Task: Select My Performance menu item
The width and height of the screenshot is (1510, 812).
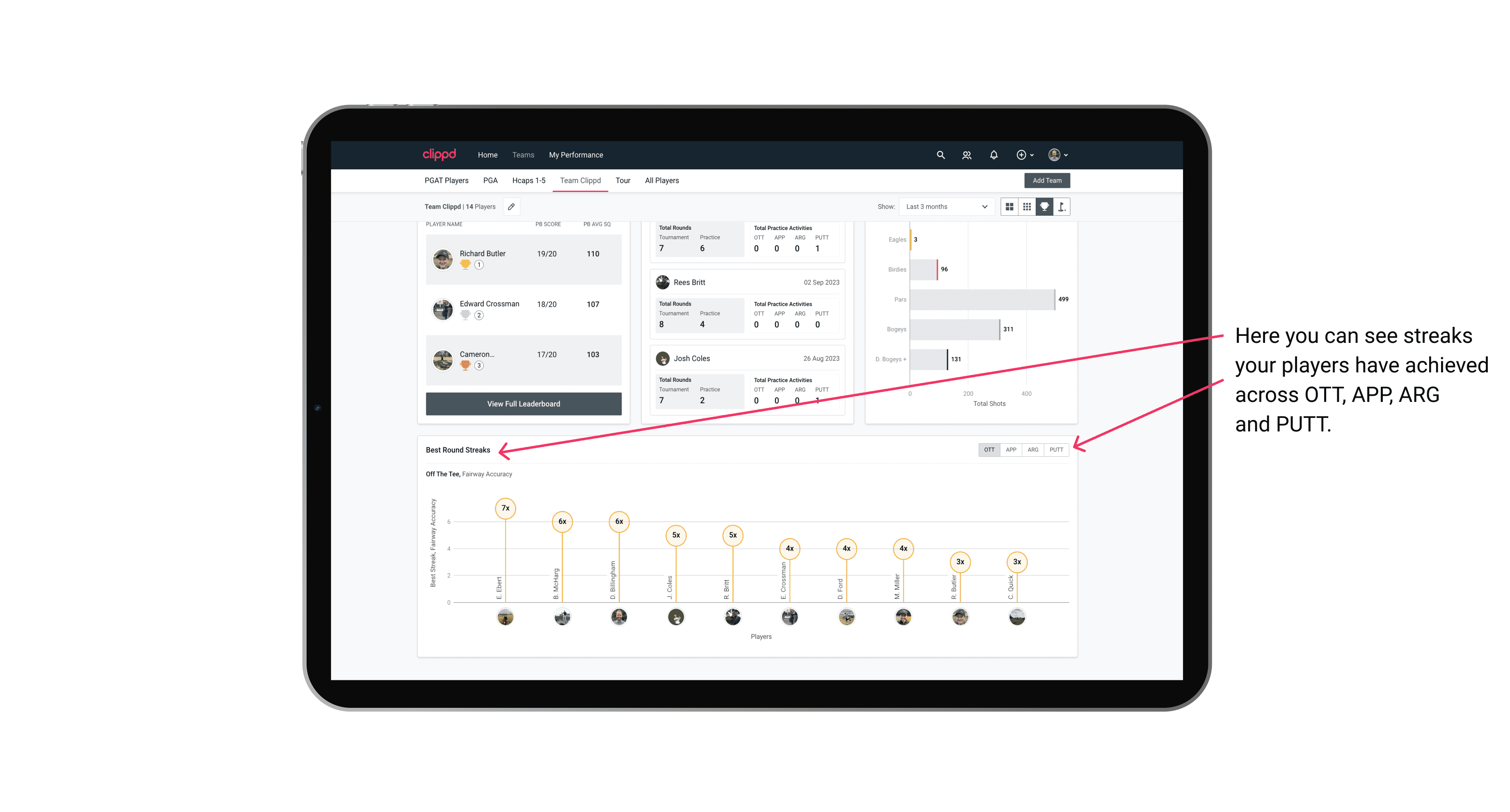Action: (x=577, y=154)
